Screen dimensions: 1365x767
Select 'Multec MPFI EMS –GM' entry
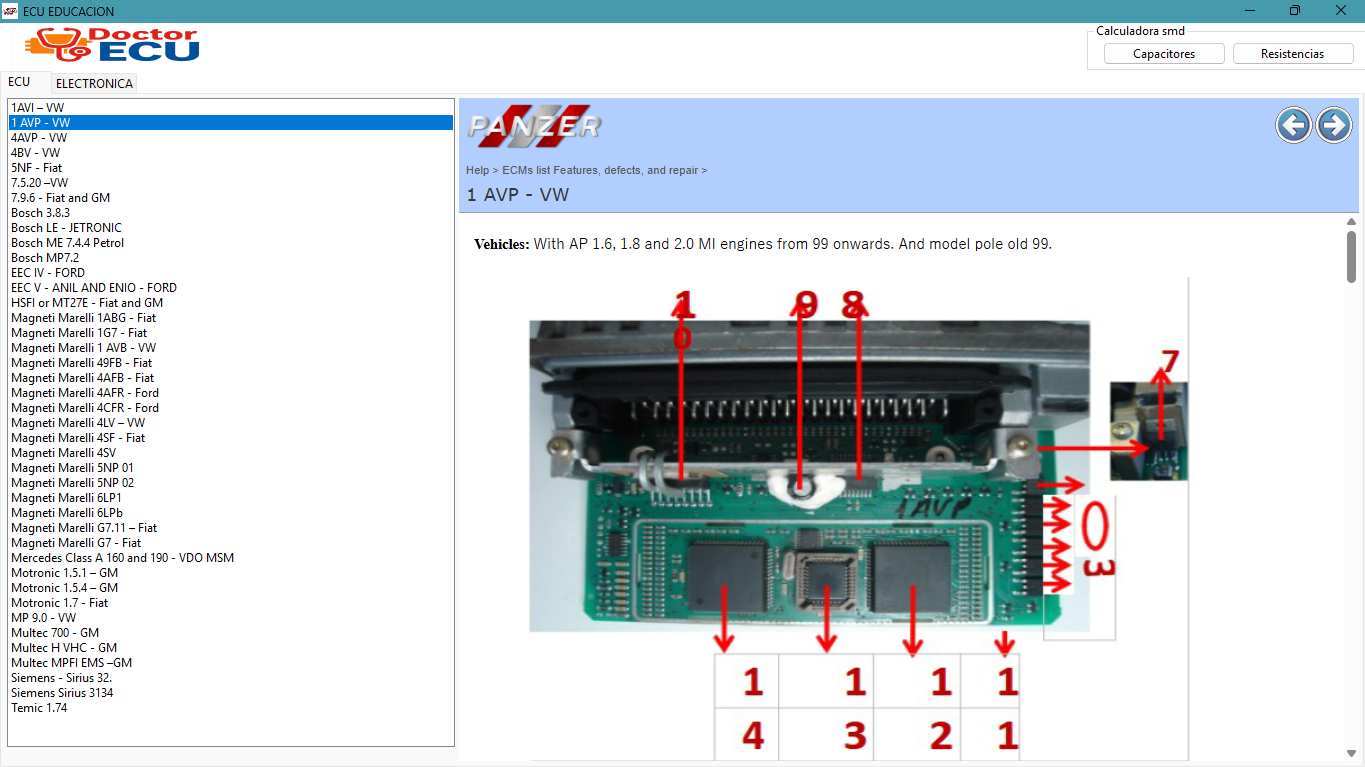231,662
